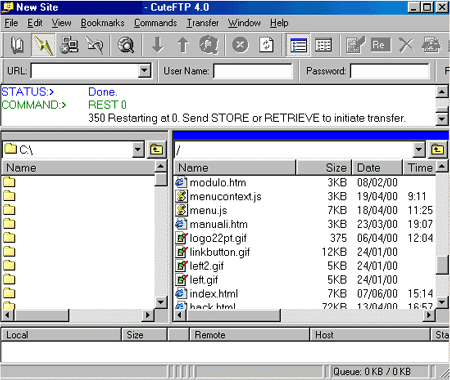Click first local folder icon in list
This screenshot has height=380, width=450.
(x=9, y=182)
